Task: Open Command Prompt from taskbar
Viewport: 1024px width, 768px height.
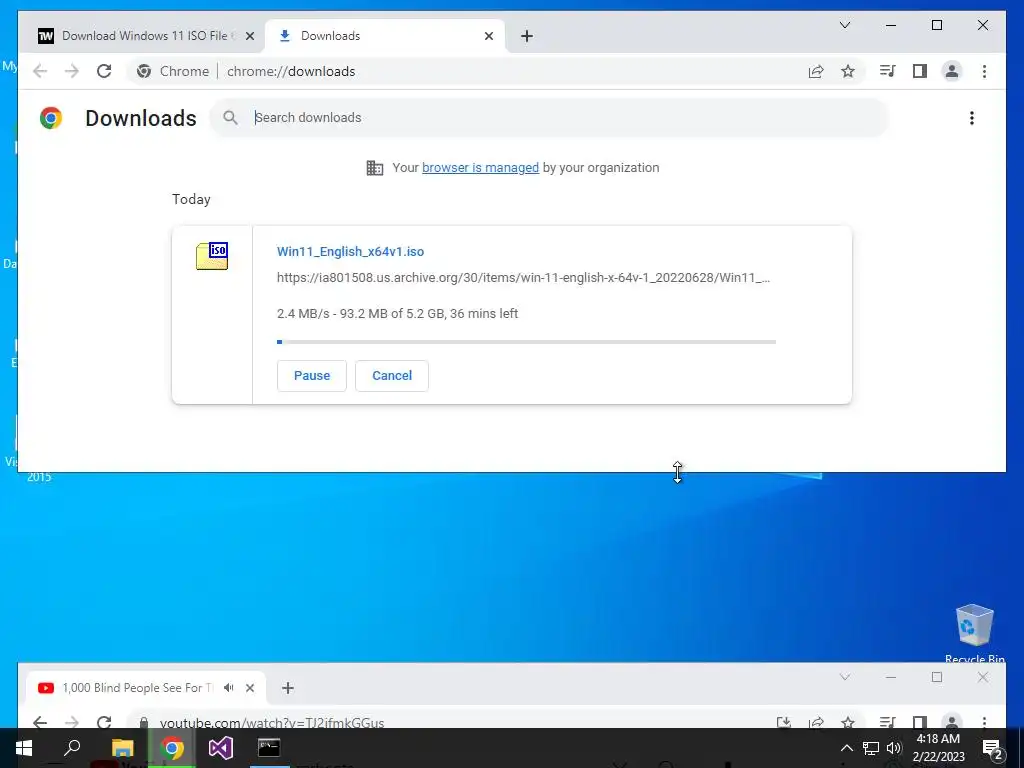Action: click(268, 748)
